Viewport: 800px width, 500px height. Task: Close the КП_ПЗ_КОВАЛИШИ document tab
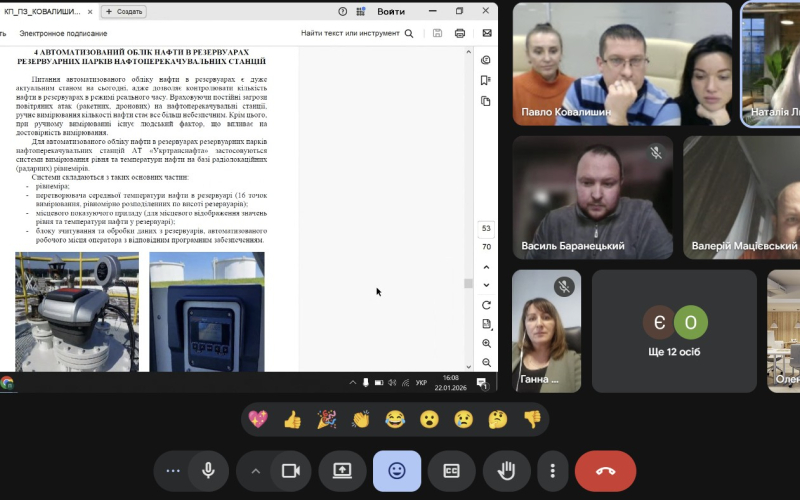tap(90, 11)
